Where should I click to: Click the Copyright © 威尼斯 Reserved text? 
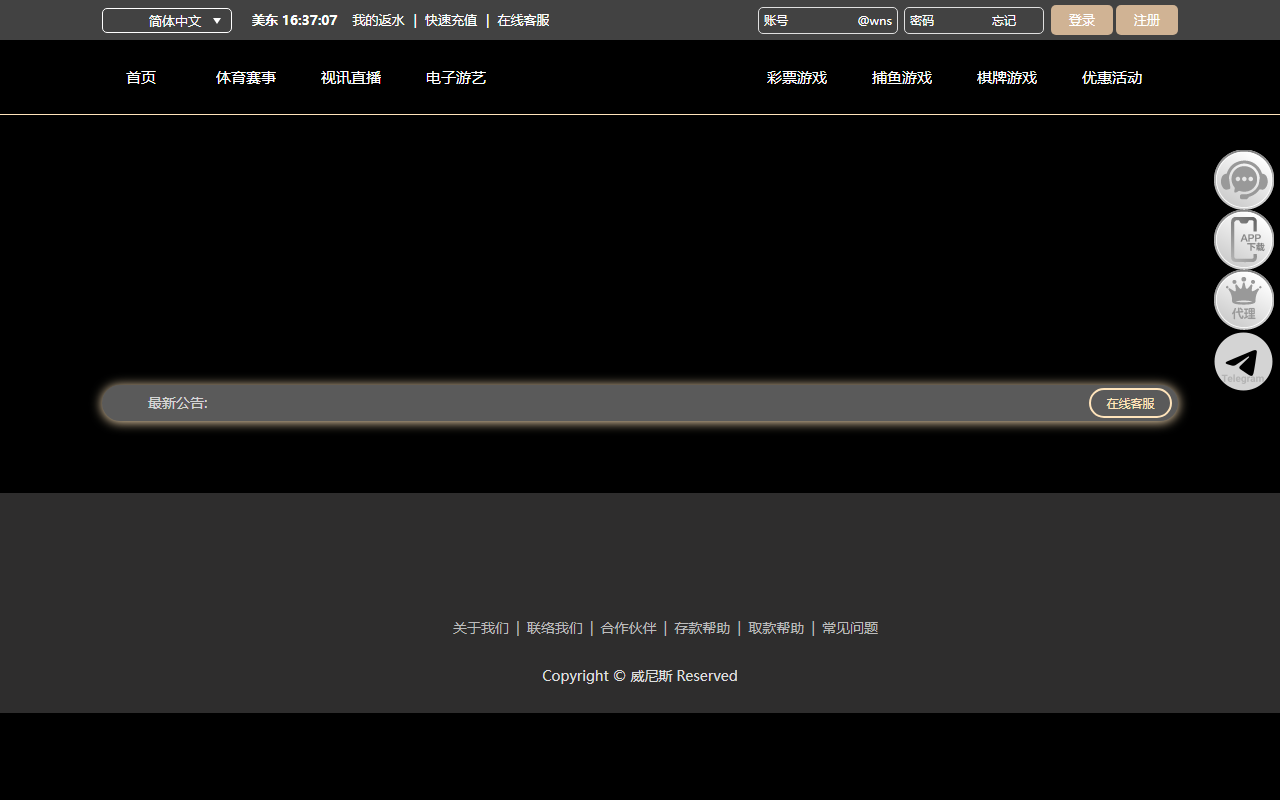(x=640, y=676)
